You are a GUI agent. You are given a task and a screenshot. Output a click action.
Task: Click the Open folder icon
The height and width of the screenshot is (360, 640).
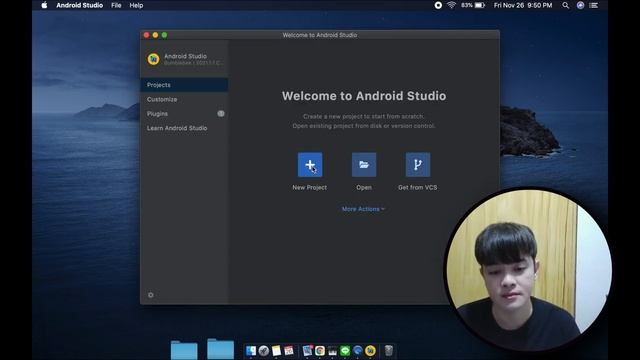364,165
